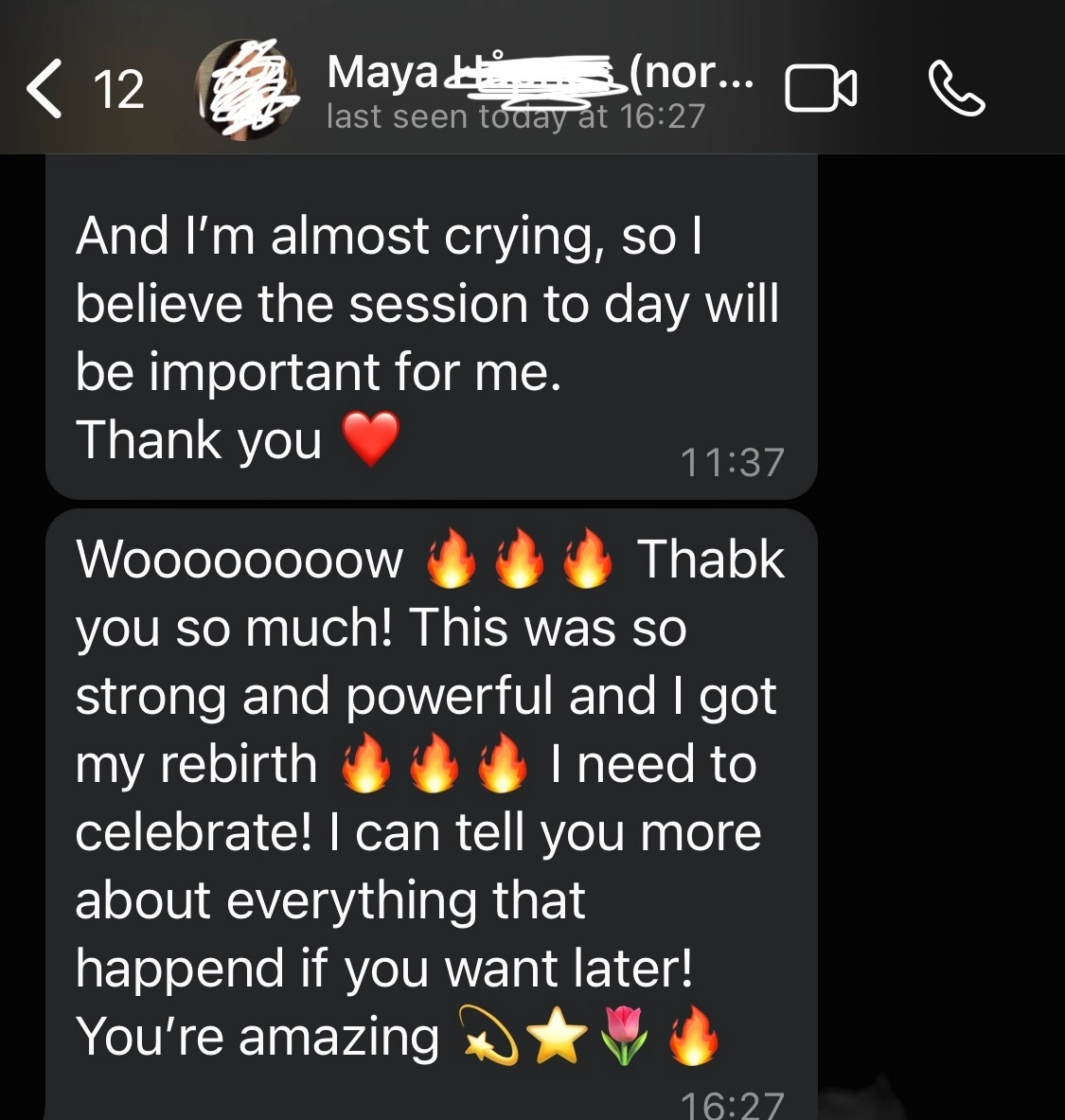This screenshot has width=1065, height=1120.
Task: Tap the yellow star emoji
Action: coord(558,1037)
